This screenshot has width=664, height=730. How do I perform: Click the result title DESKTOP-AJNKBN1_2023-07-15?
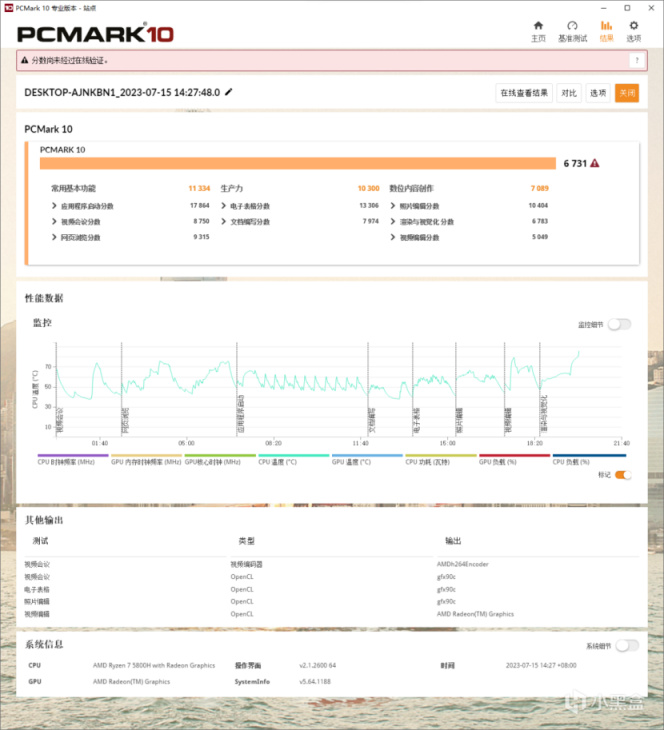[x=122, y=92]
